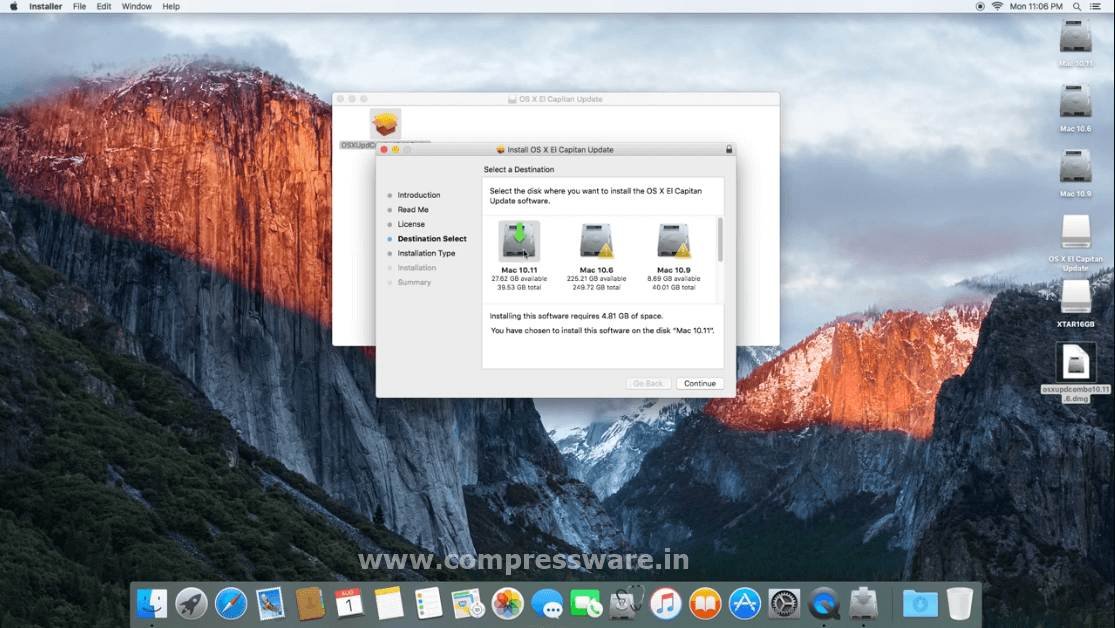Open the Installer menu
This screenshot has width=1115, height=628.
[x=46, y=6]
